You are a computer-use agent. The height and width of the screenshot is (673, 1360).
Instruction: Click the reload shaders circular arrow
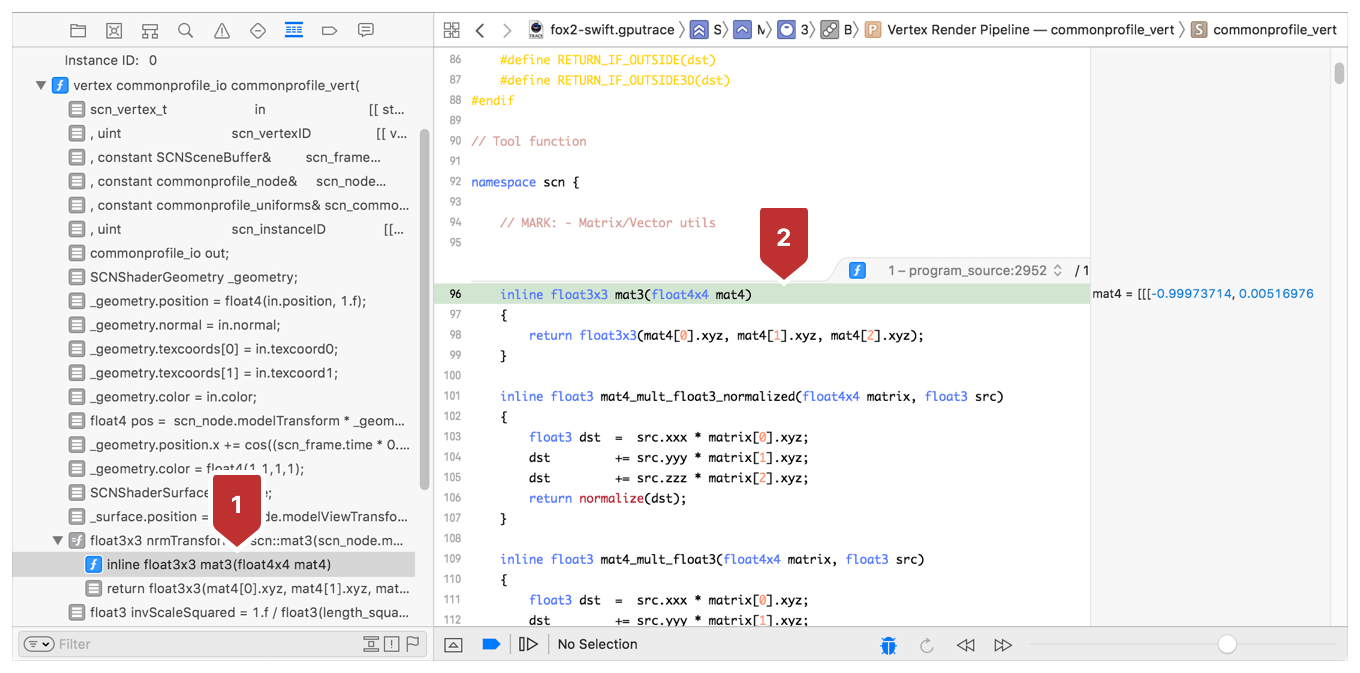click(x=927, y=646)
